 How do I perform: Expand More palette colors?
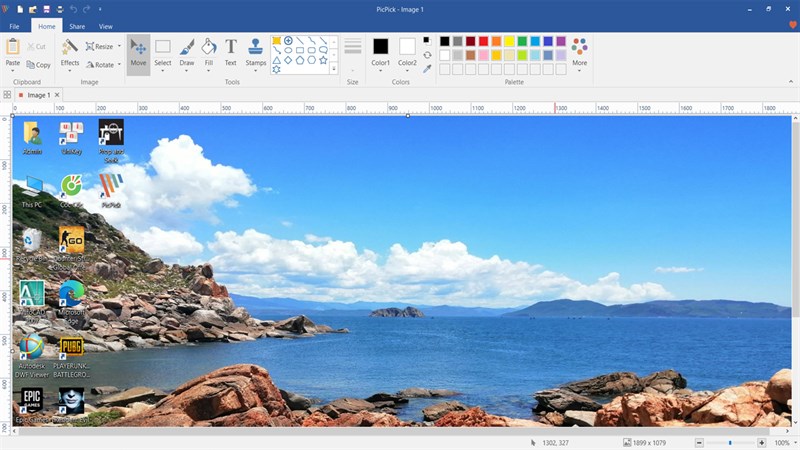(x=579, y=70)
